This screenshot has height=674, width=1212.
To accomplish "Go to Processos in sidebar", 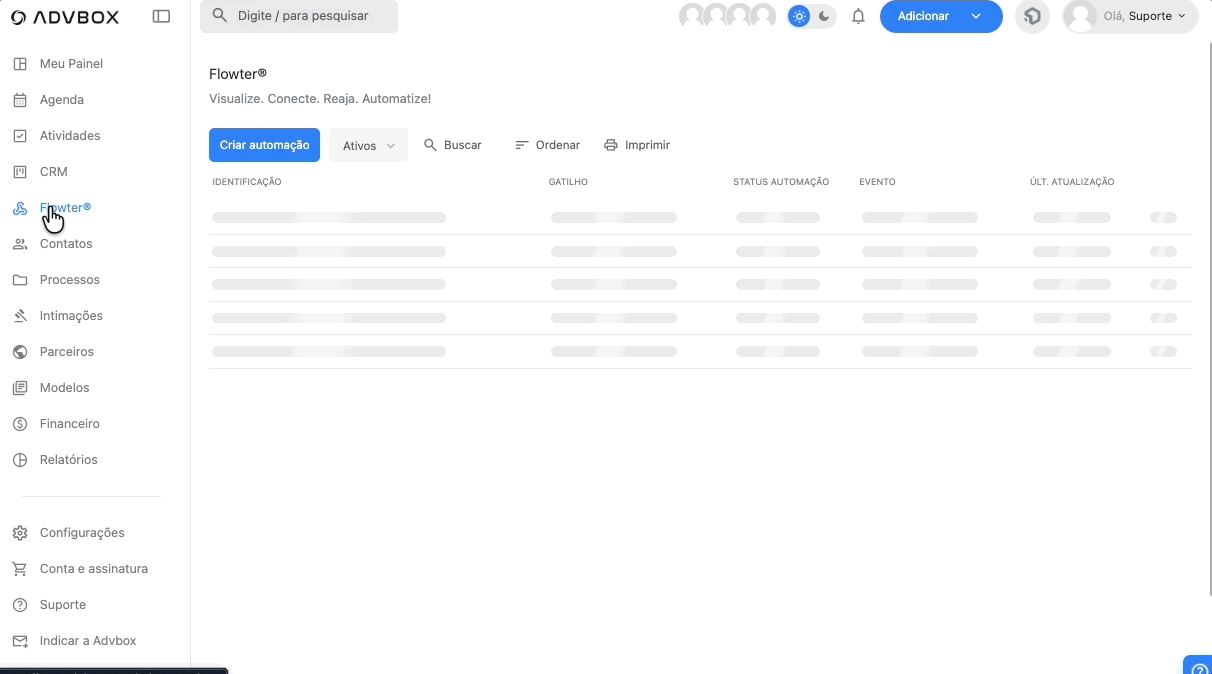I will (69, 280).
